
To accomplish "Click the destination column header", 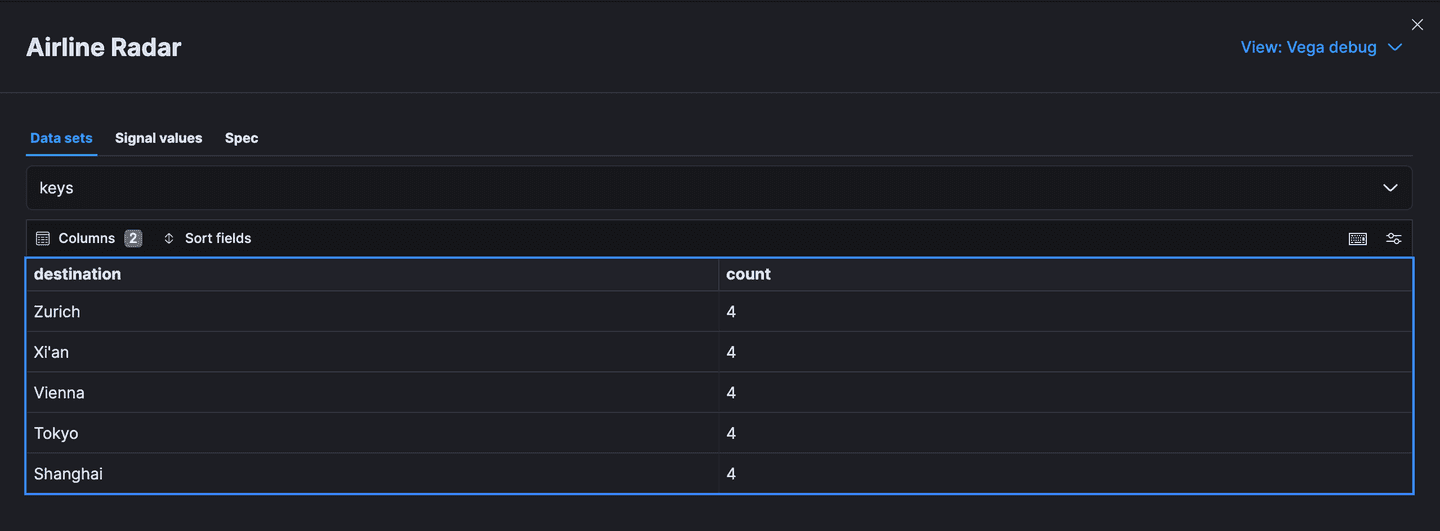I will (78, 274).
